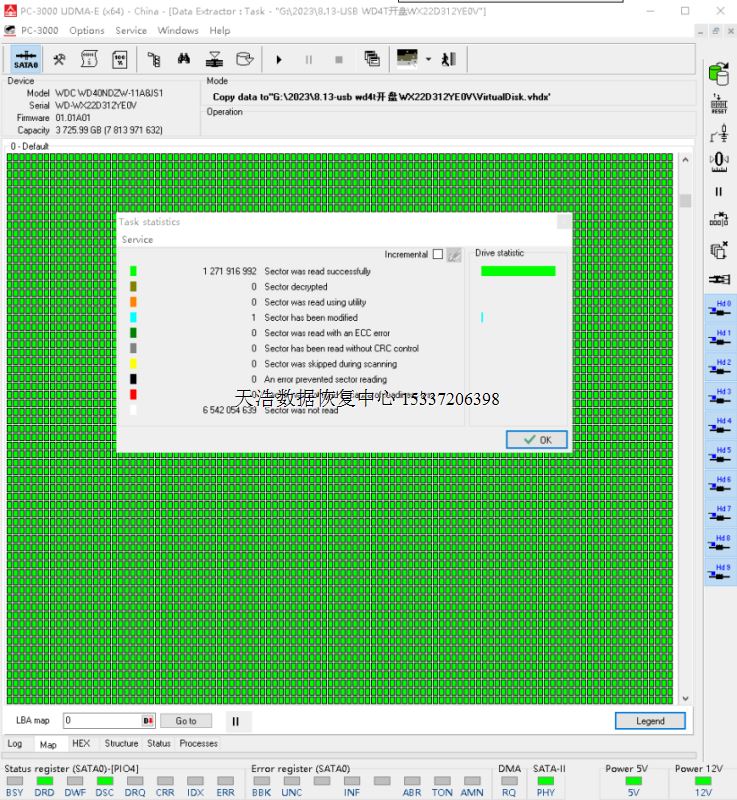Open the Options menu
This screenshot has height=800, width=737.
click(87, 31)
